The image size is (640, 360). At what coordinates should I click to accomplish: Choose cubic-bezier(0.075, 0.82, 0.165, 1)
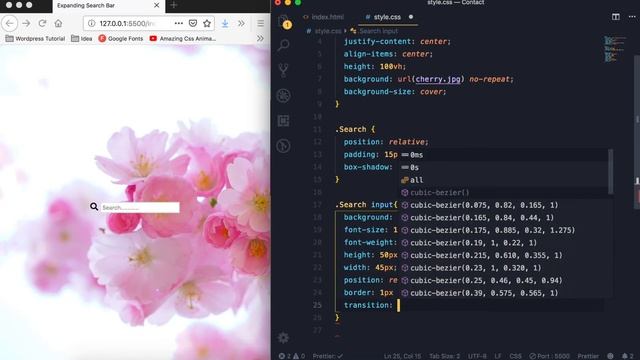coord(504,205)
